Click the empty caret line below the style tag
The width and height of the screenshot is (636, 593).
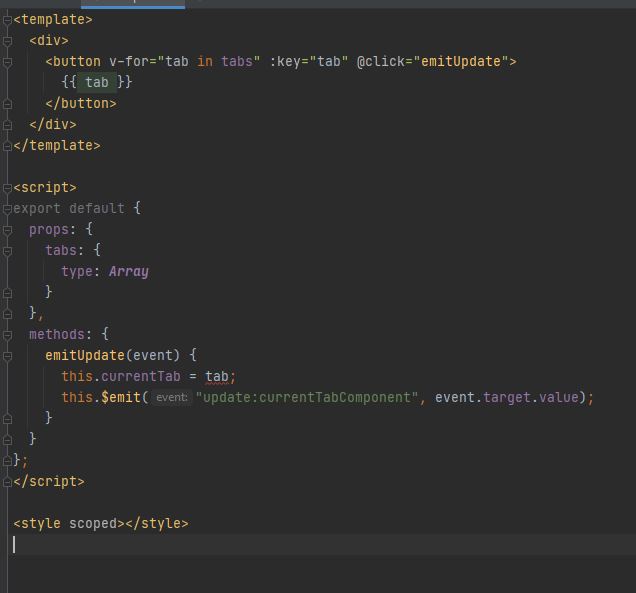point(323,545)
